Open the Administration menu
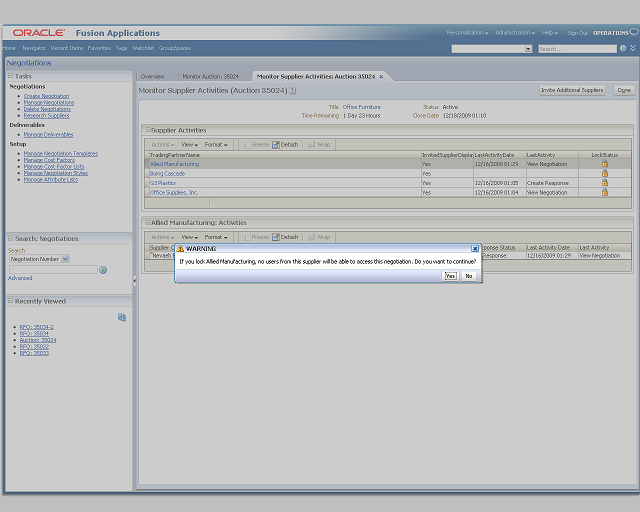 (515, 33)
